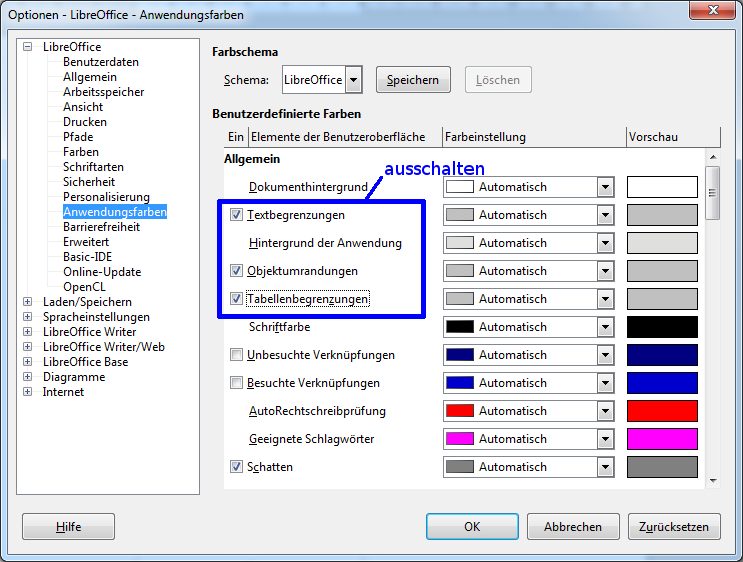Uncheck the Tabellenbegrenzungen checkbox

(x=236, y=299)
